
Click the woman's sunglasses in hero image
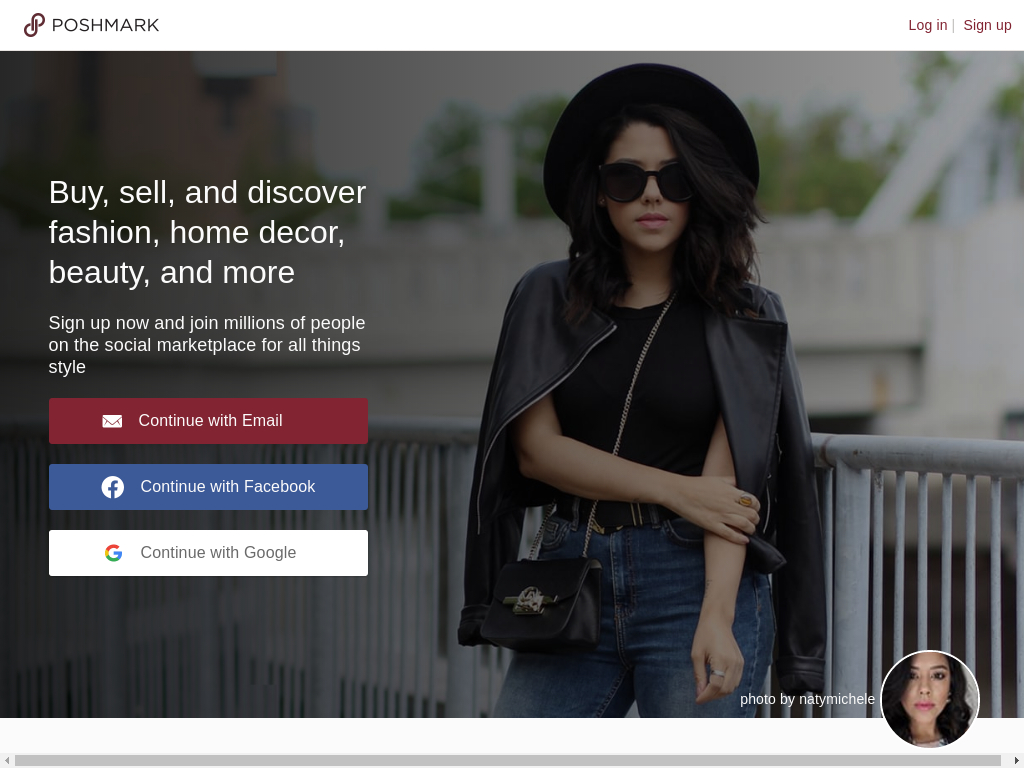pos(646,181)
